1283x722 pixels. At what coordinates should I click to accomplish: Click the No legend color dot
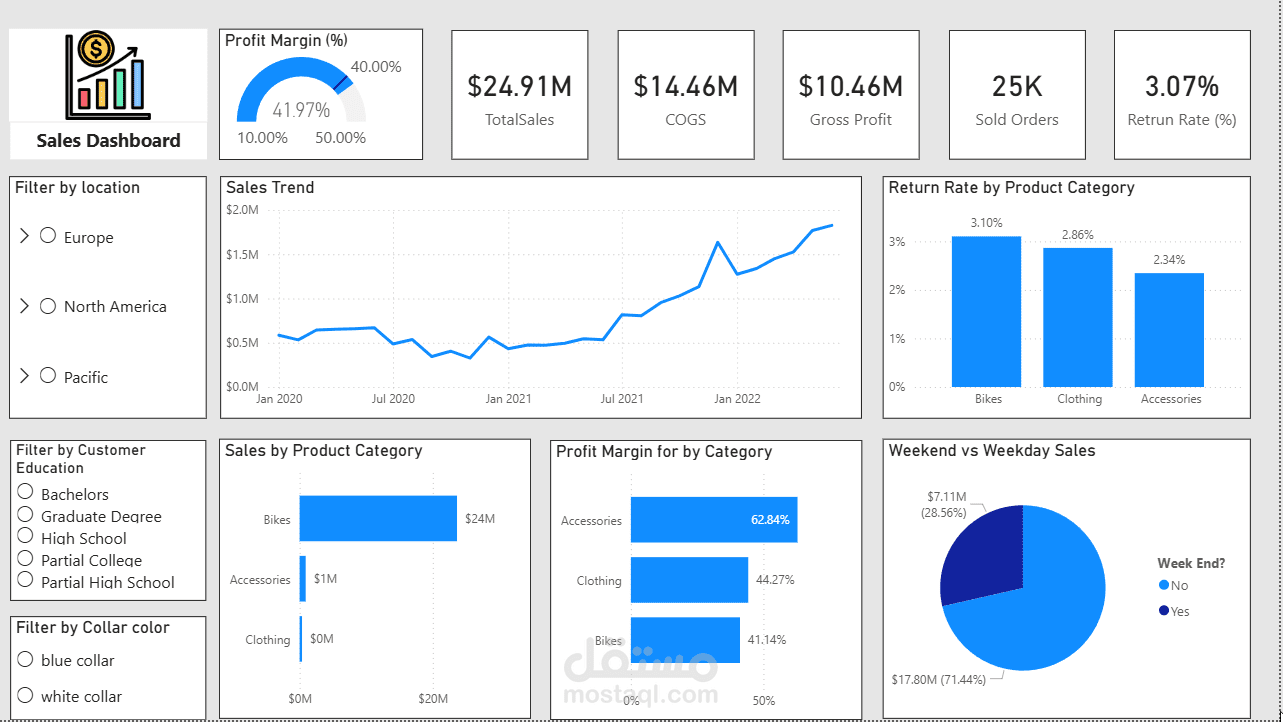(1164, 585)
